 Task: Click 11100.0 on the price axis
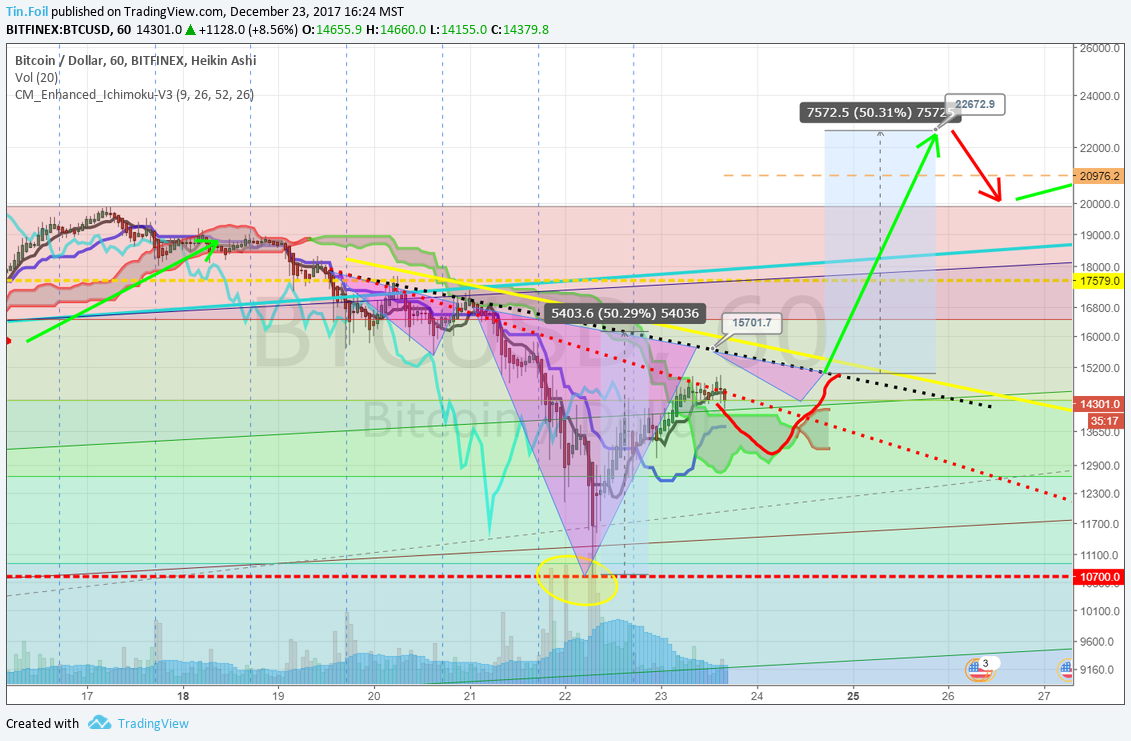tap(1100, 556)
